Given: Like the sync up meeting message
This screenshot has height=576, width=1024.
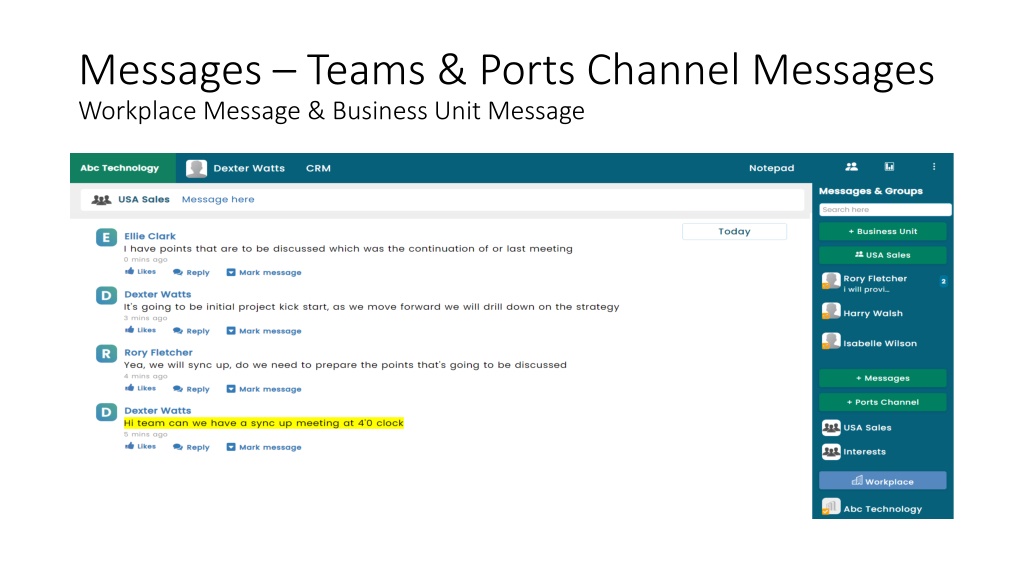Looking at the screenshot, I should click(140, 447).
